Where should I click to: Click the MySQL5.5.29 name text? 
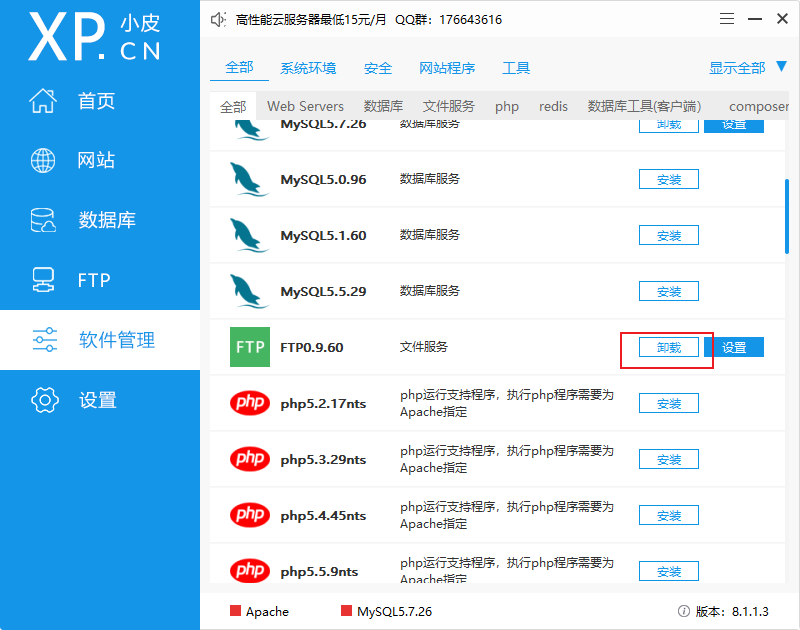click(x=323, y=291)
